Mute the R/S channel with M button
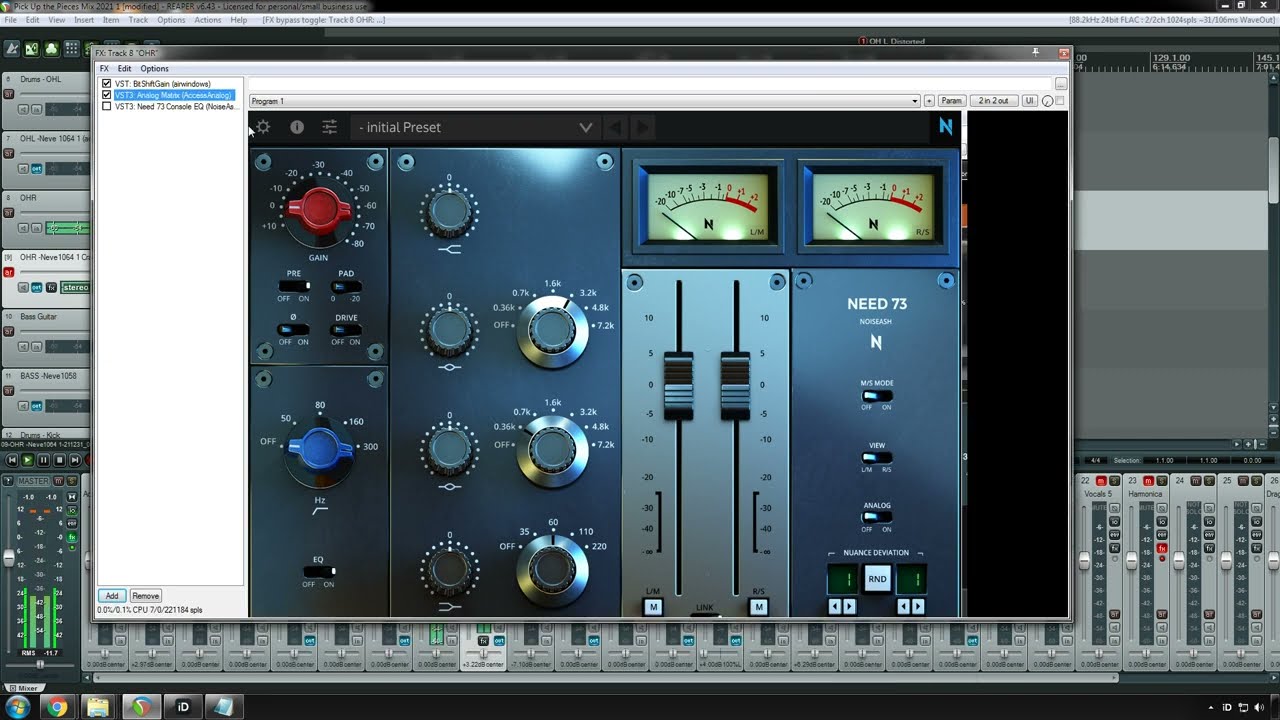The image size is (1280, 720). click(758, 607)
